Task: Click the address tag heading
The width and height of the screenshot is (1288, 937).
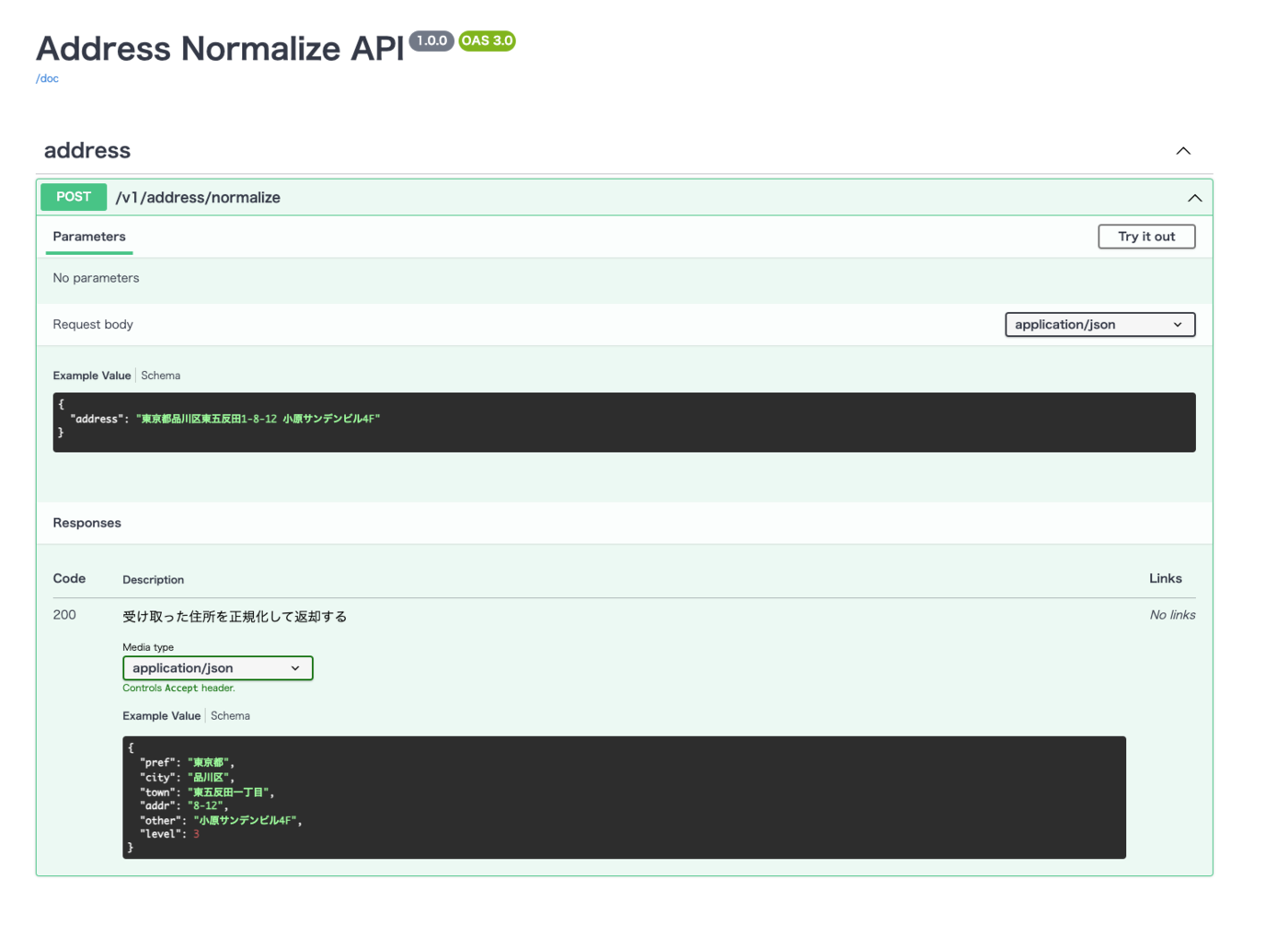Action: pyautogui.click(x=87, y=151)
